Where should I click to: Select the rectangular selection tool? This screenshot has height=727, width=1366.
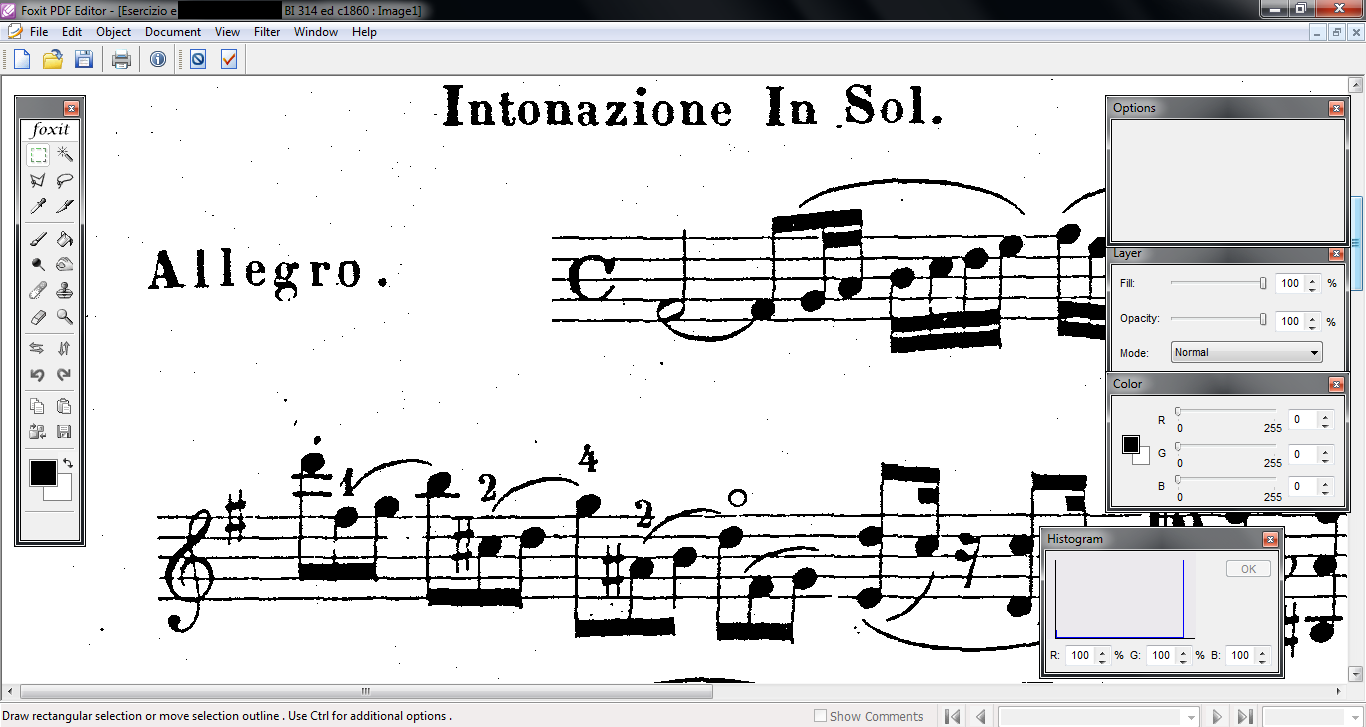coord(38,155)
